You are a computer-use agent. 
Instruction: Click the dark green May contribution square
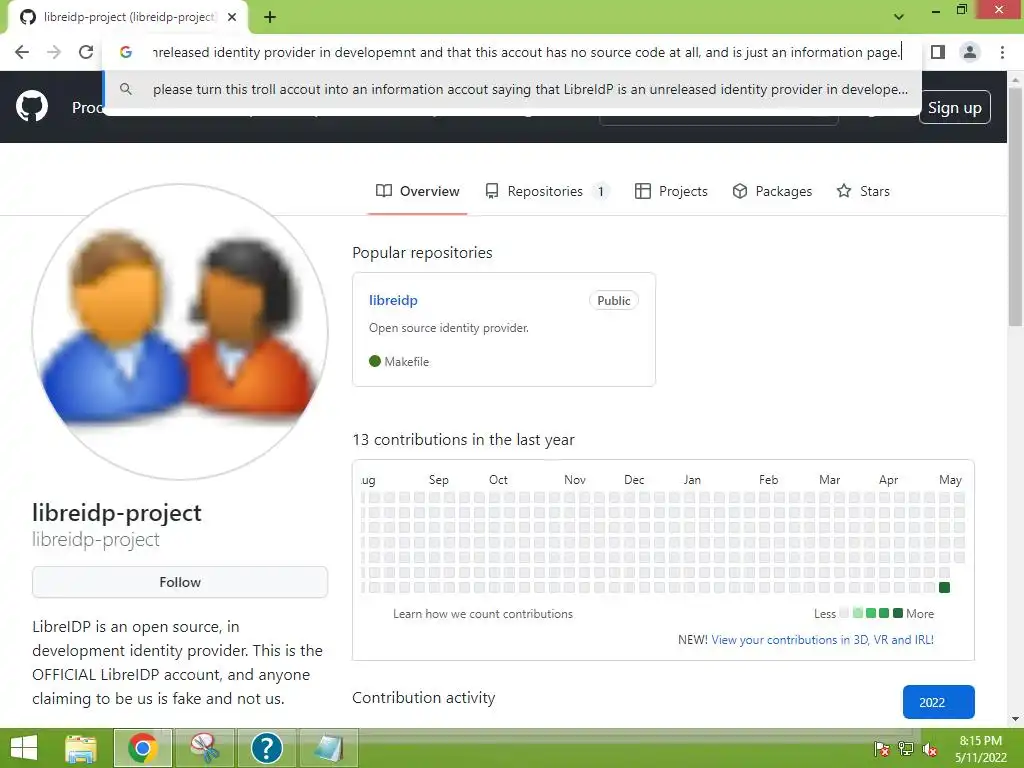pyautogui.click(x=944, y=587)
